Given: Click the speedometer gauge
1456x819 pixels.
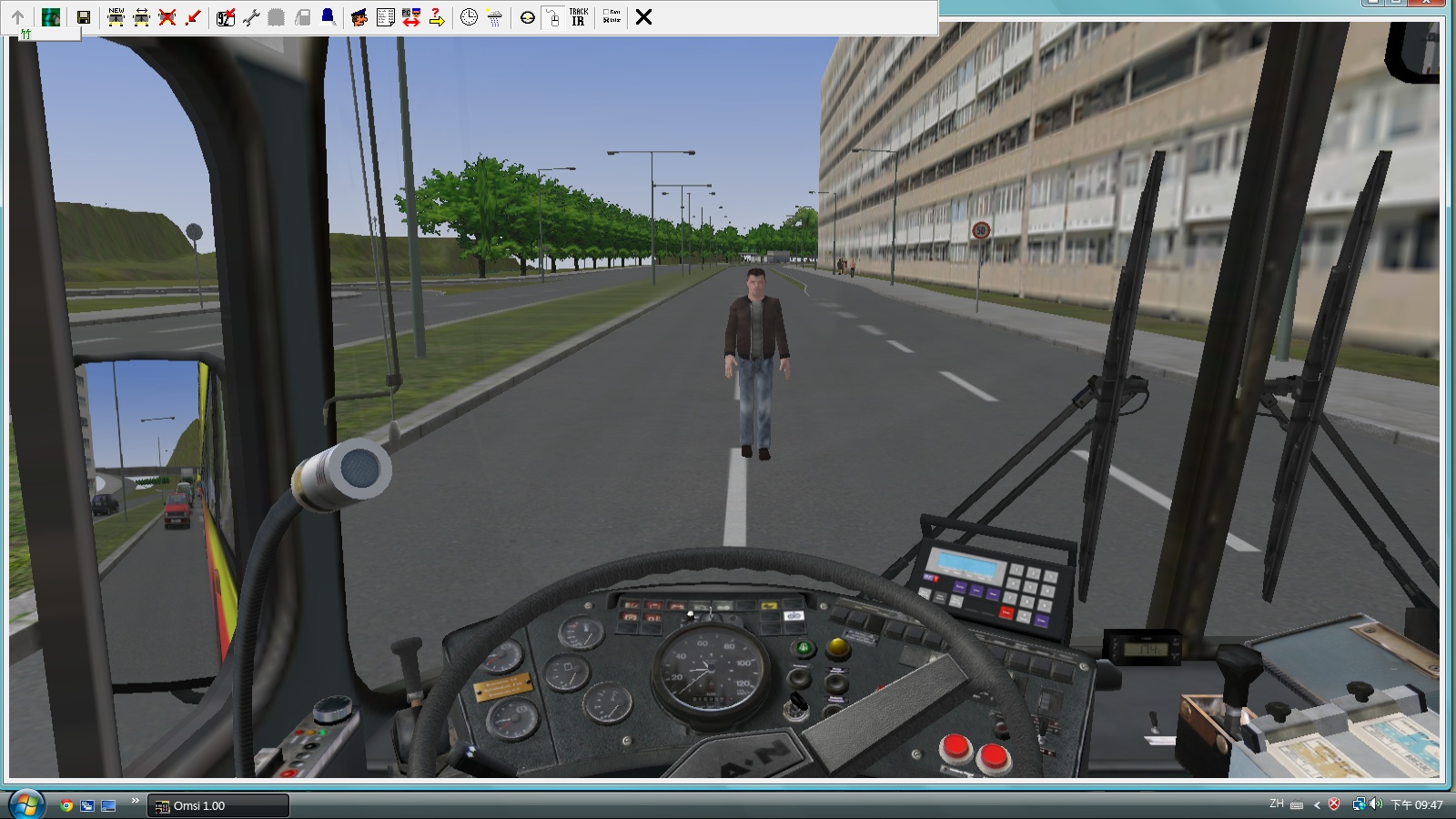Looking at the screenshot, I should (x=710, y=673).
